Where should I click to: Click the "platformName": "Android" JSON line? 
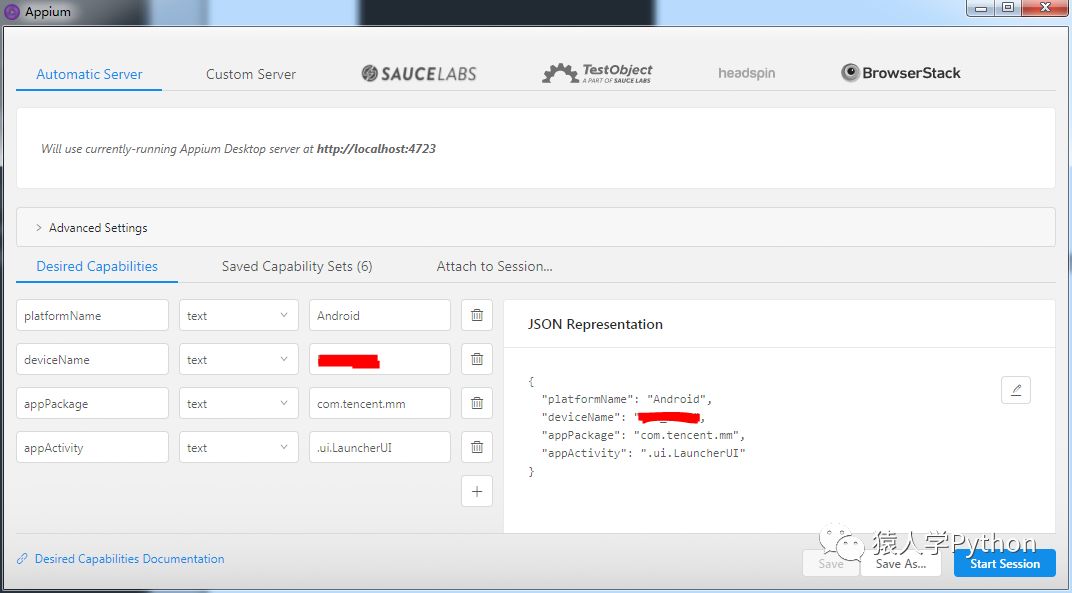pyautogui.click(x=626, y=399)
